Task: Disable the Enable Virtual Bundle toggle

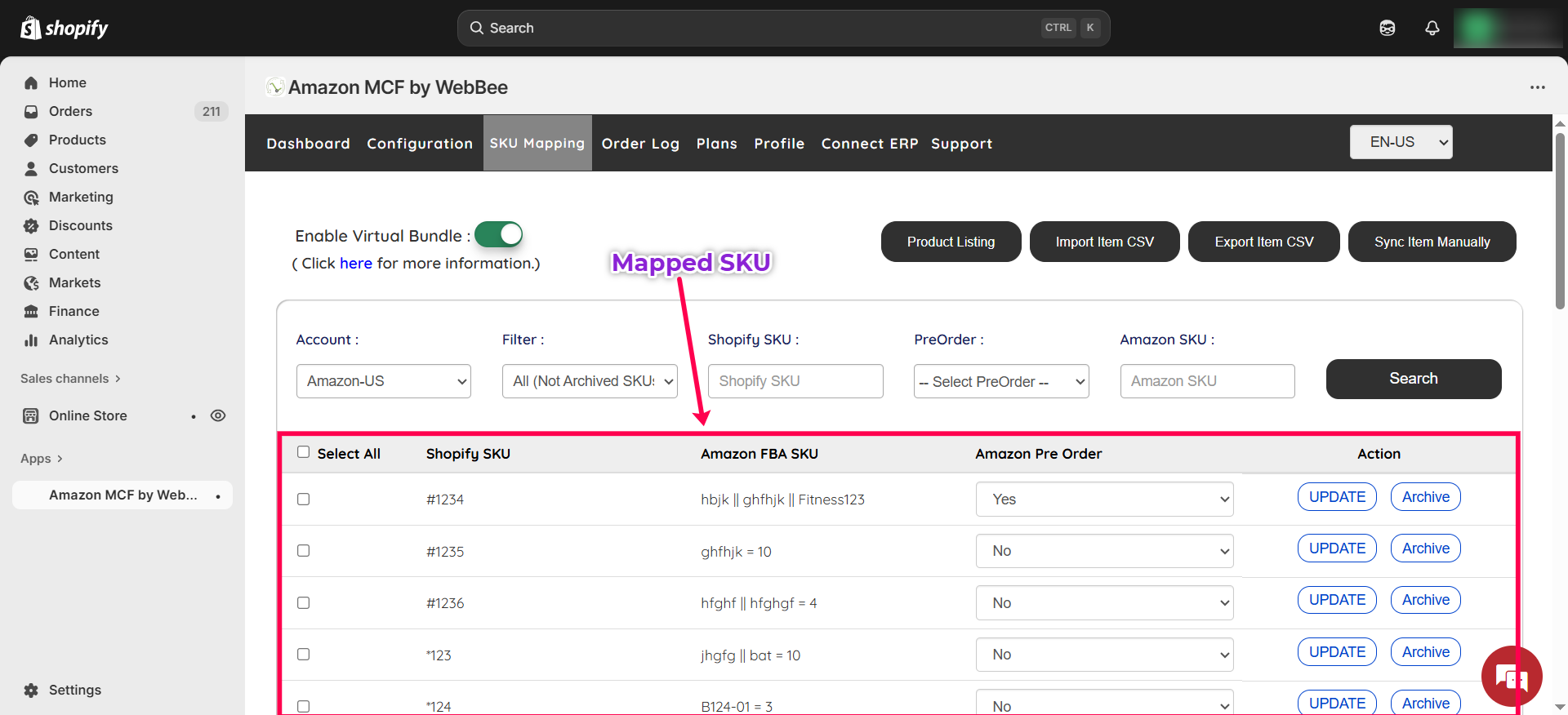Action: click(x=498, y=235)
